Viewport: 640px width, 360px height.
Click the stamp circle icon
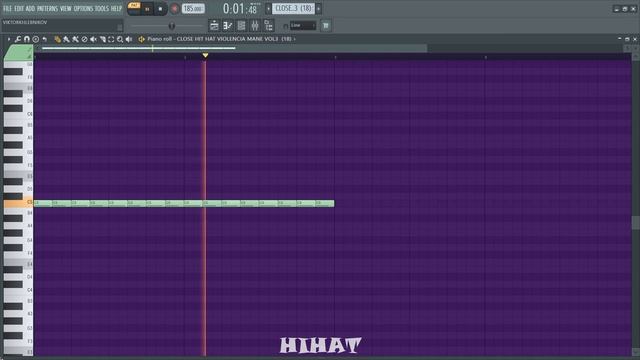pyautogui.click(x=36, y=39)
